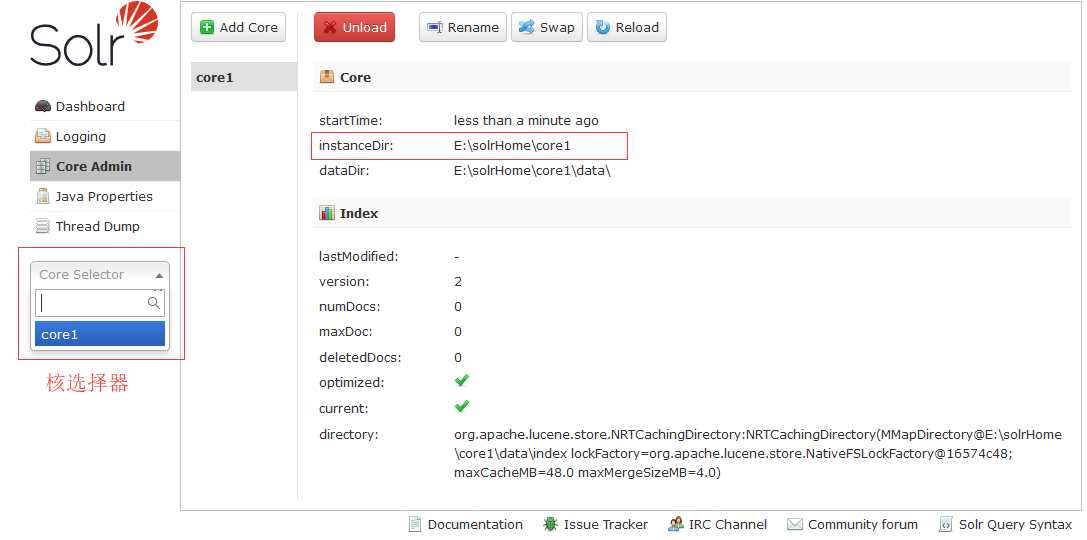Focus the Core Selector search field
This screenshot has width=1087, height=540.
(x=100, y=303)
